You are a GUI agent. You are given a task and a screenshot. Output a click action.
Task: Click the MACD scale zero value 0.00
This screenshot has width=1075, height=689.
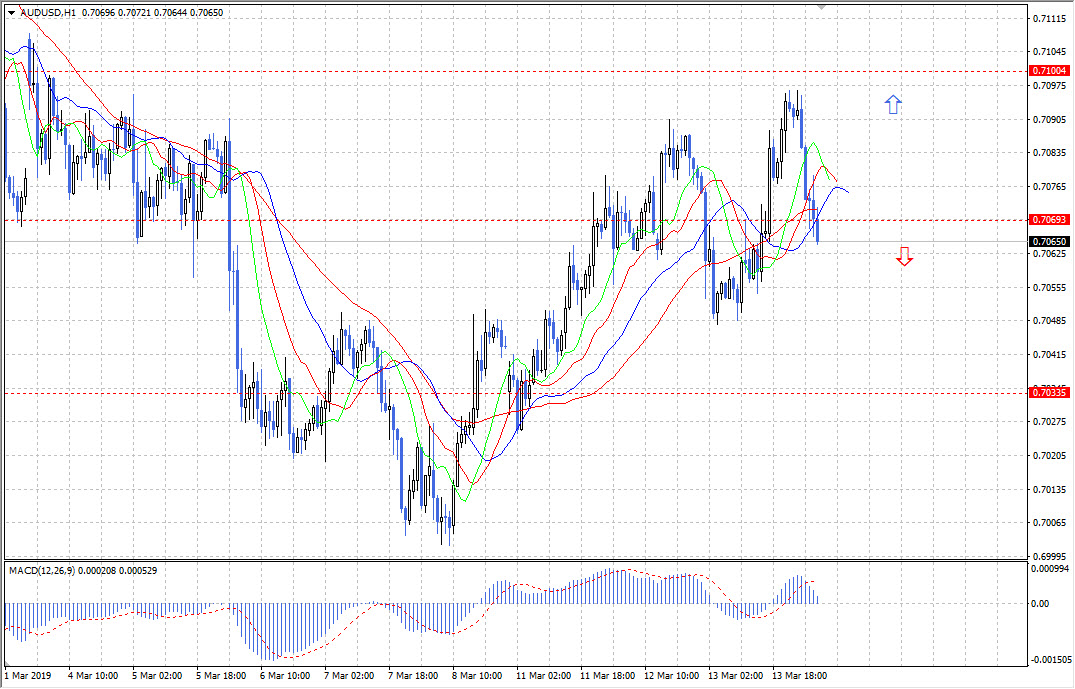(1040, 603)
